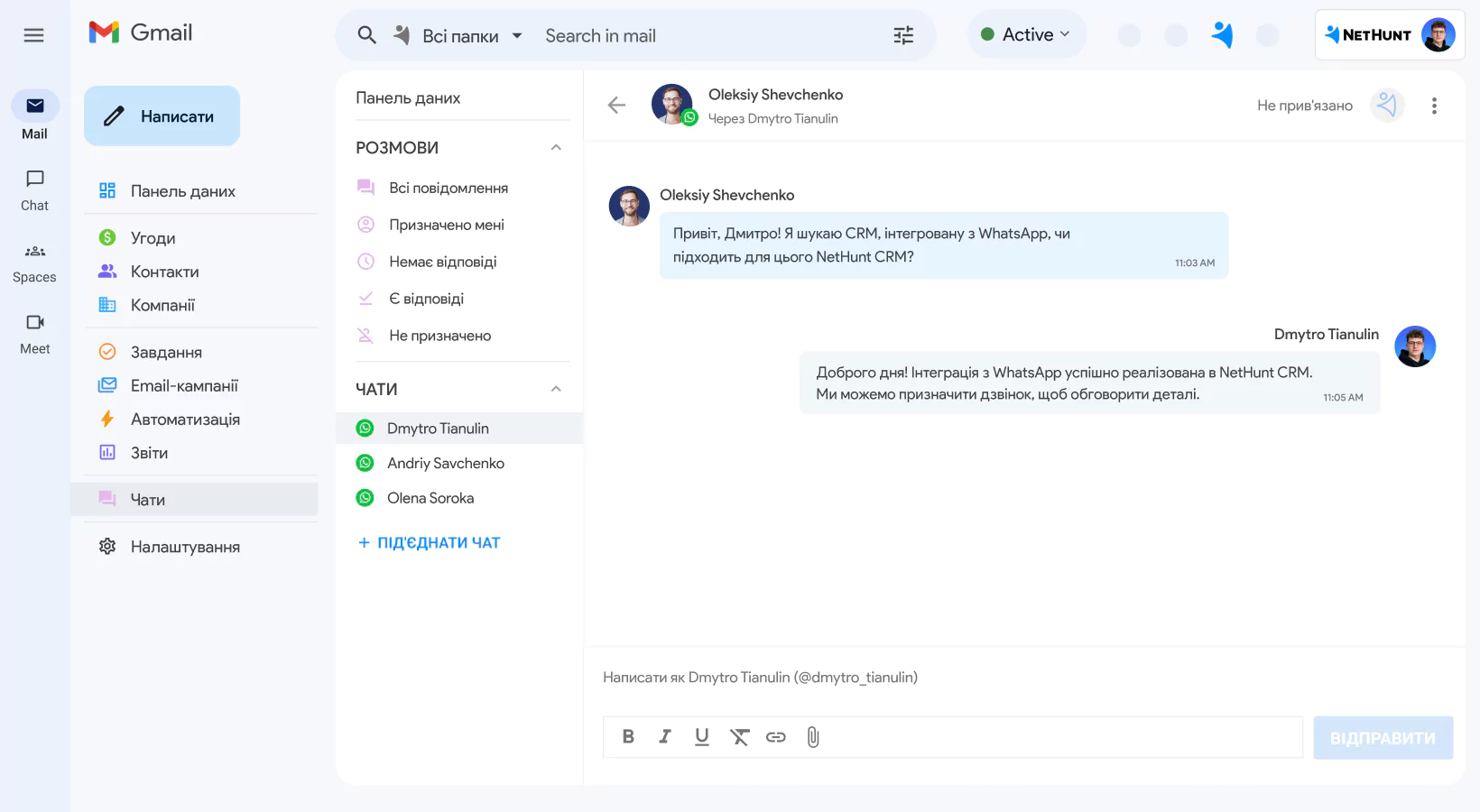Open Chat in the left rail
Viewport: 1480px width, 812px height.
35,189
